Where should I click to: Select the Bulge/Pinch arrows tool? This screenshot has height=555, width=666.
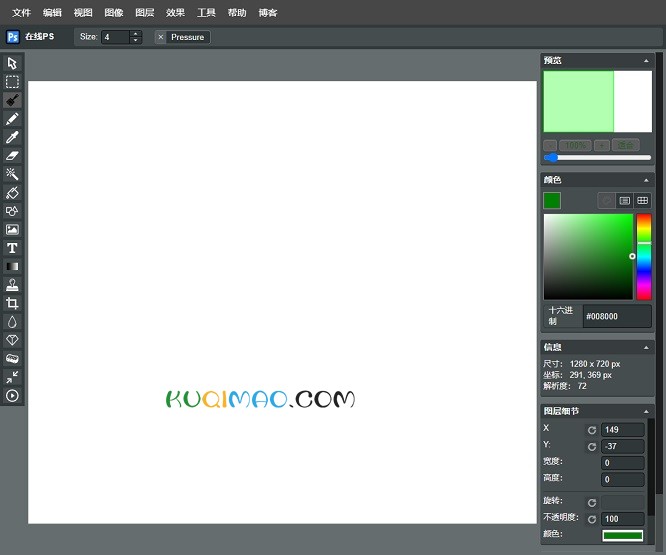[x=12, y=377]
